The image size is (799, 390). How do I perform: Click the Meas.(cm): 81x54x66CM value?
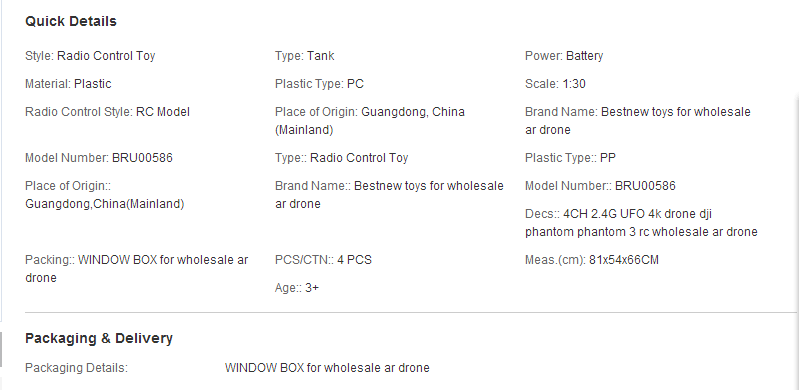592,260
